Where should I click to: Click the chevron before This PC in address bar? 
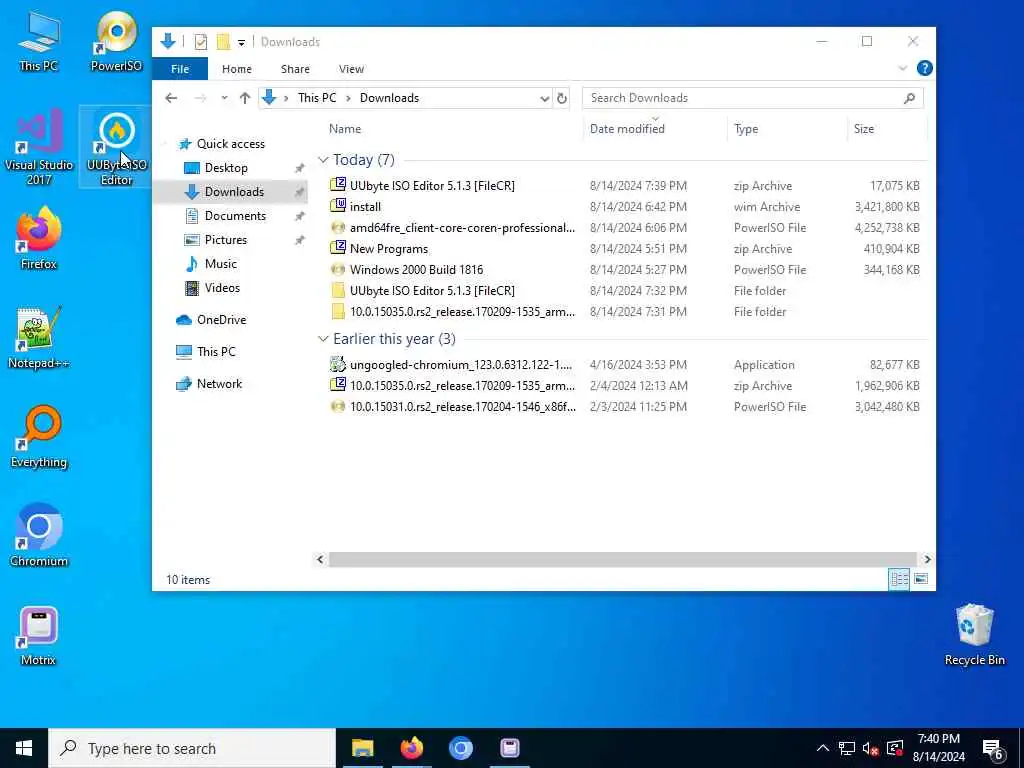286,99
